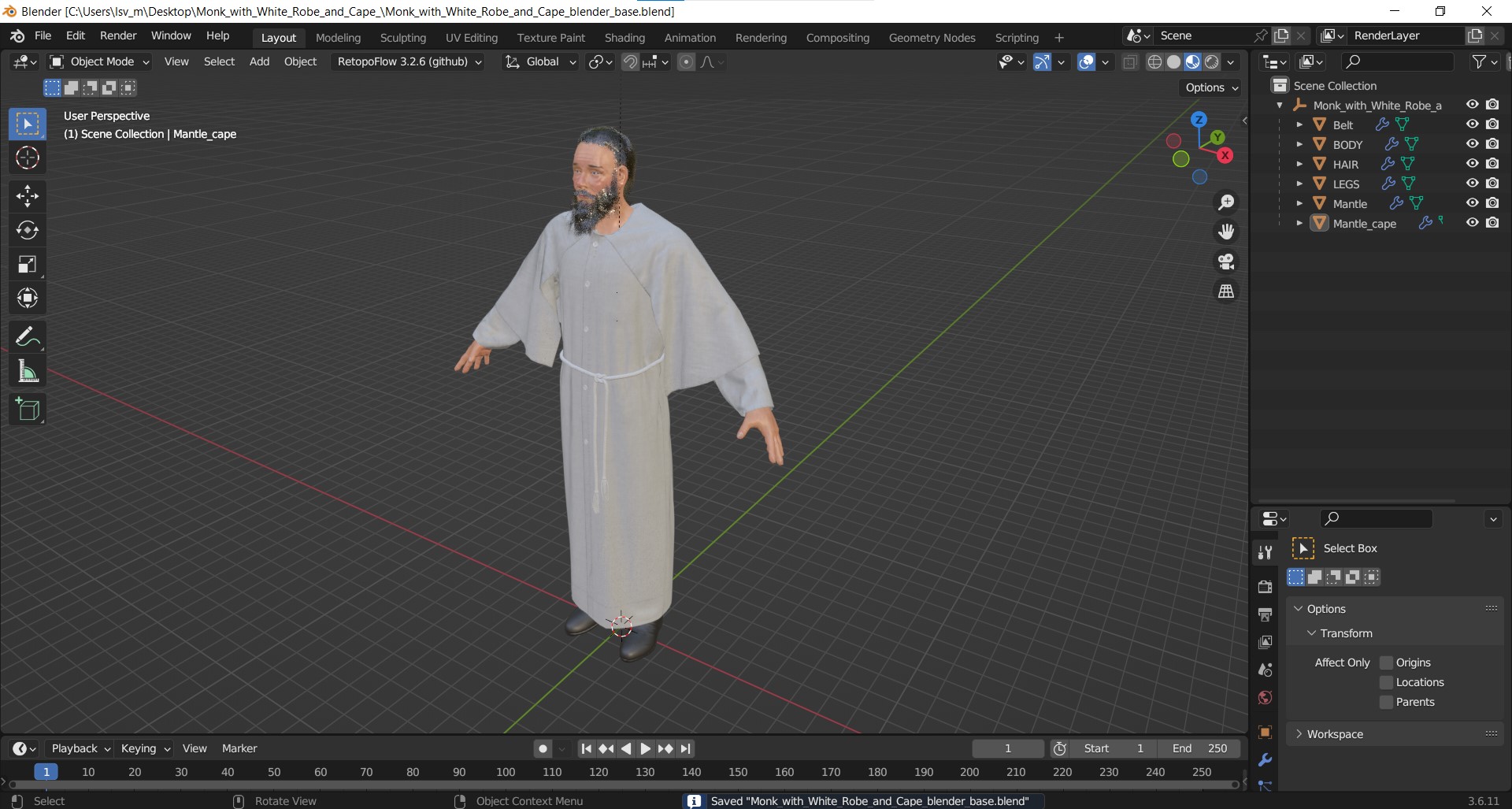Disable Mantle_cape in renders
Image resolution: width=1512 pixels, height=809 pixels.
[x=1492, y=223]
